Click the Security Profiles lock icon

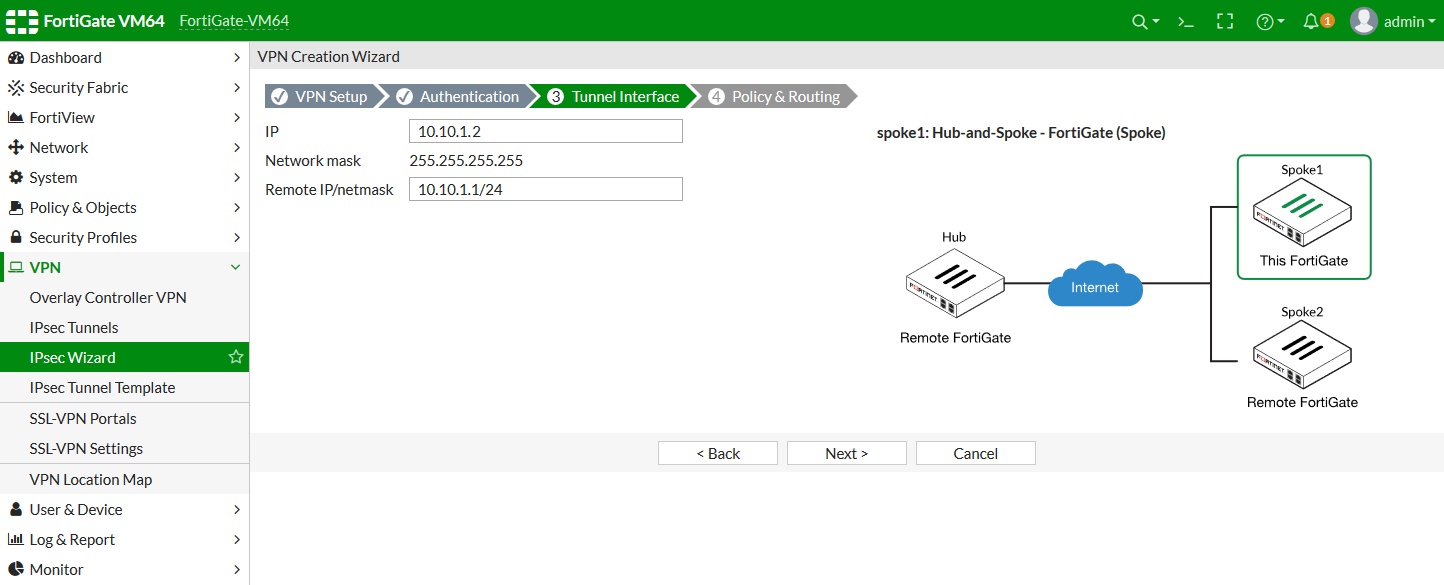[x=15, y=238]
